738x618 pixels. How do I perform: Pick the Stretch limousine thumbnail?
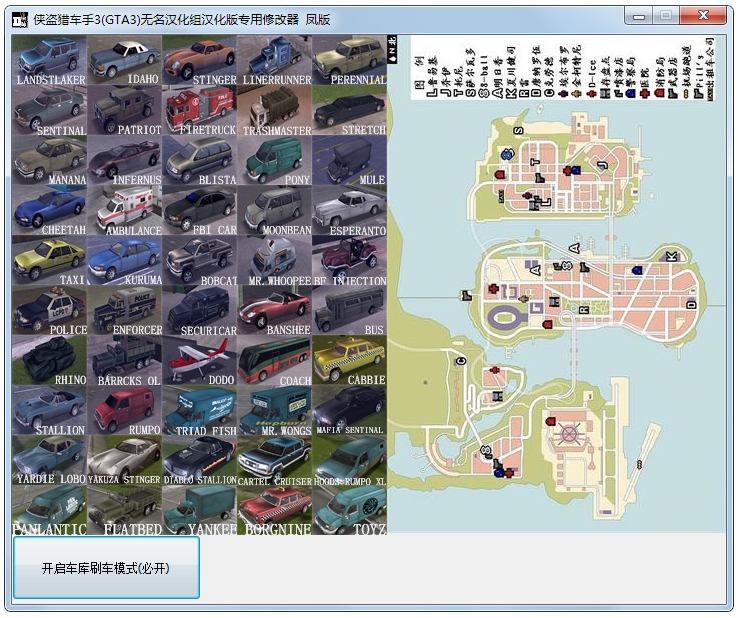point(349,110)
